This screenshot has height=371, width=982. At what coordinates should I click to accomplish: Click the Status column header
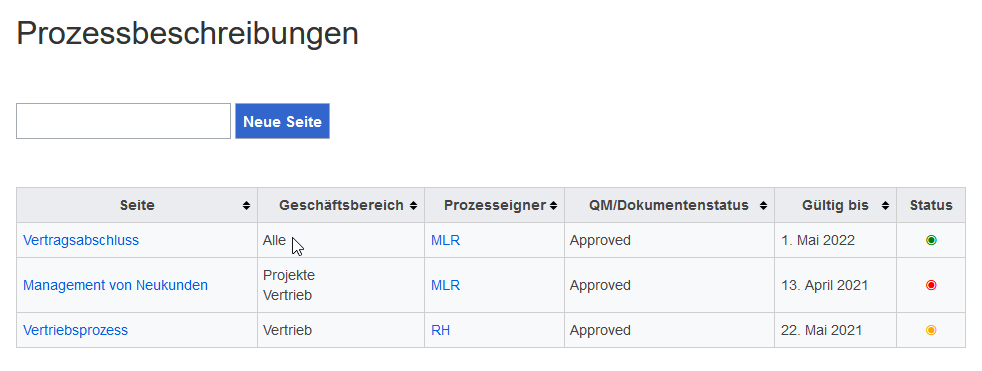point(931,206)
